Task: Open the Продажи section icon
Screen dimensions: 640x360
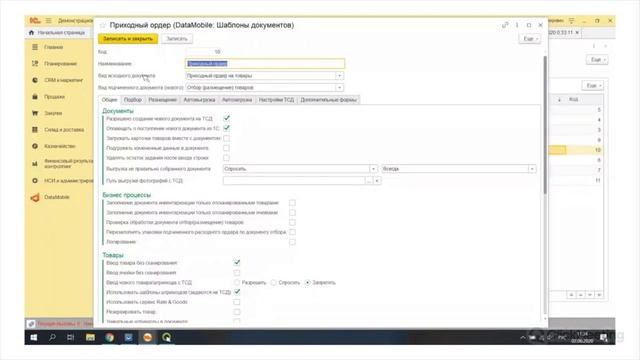Action: (x=35, y=97)
